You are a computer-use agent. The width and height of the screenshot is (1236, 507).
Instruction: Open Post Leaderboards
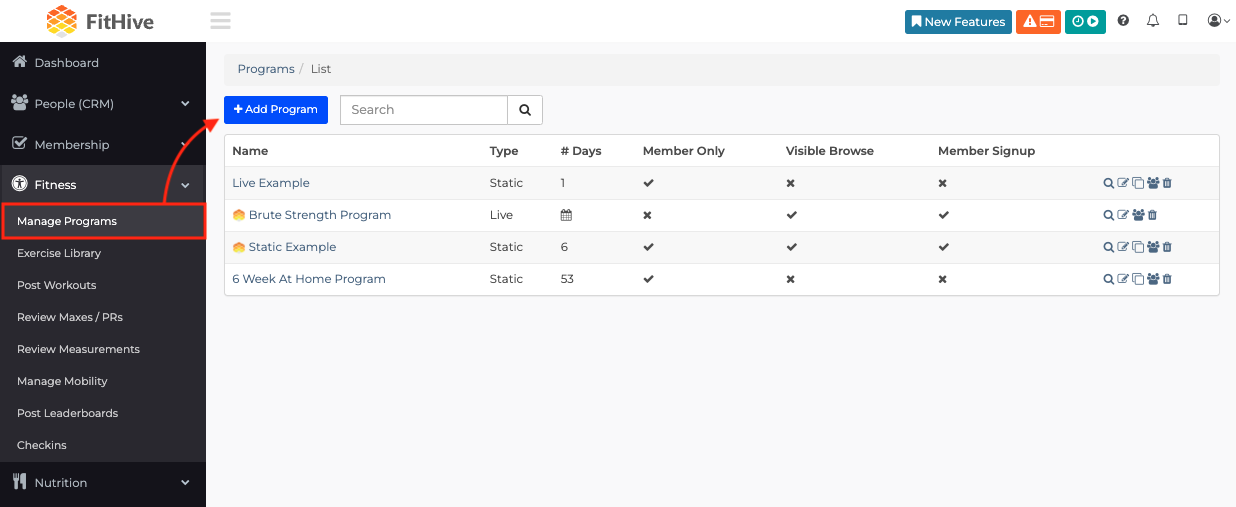(67, 413)
